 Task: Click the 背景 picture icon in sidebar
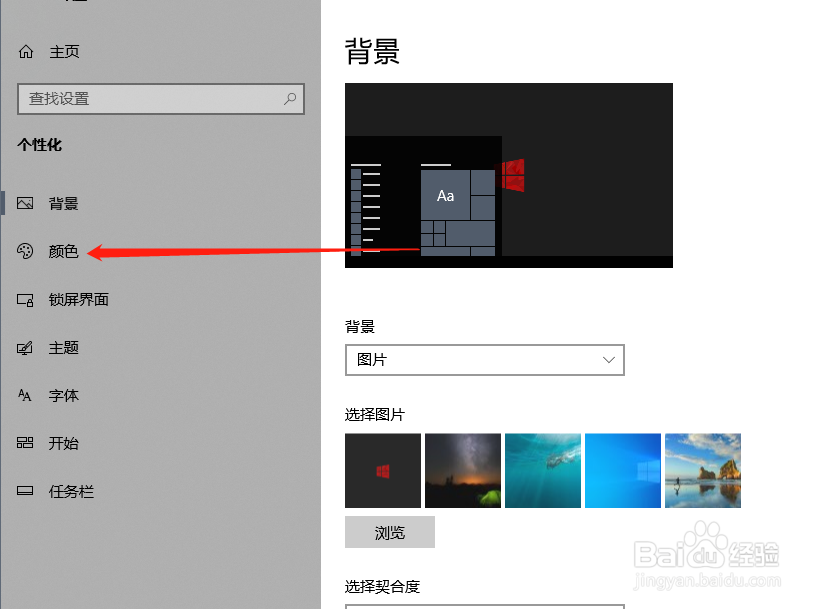[x=25, y=203]
